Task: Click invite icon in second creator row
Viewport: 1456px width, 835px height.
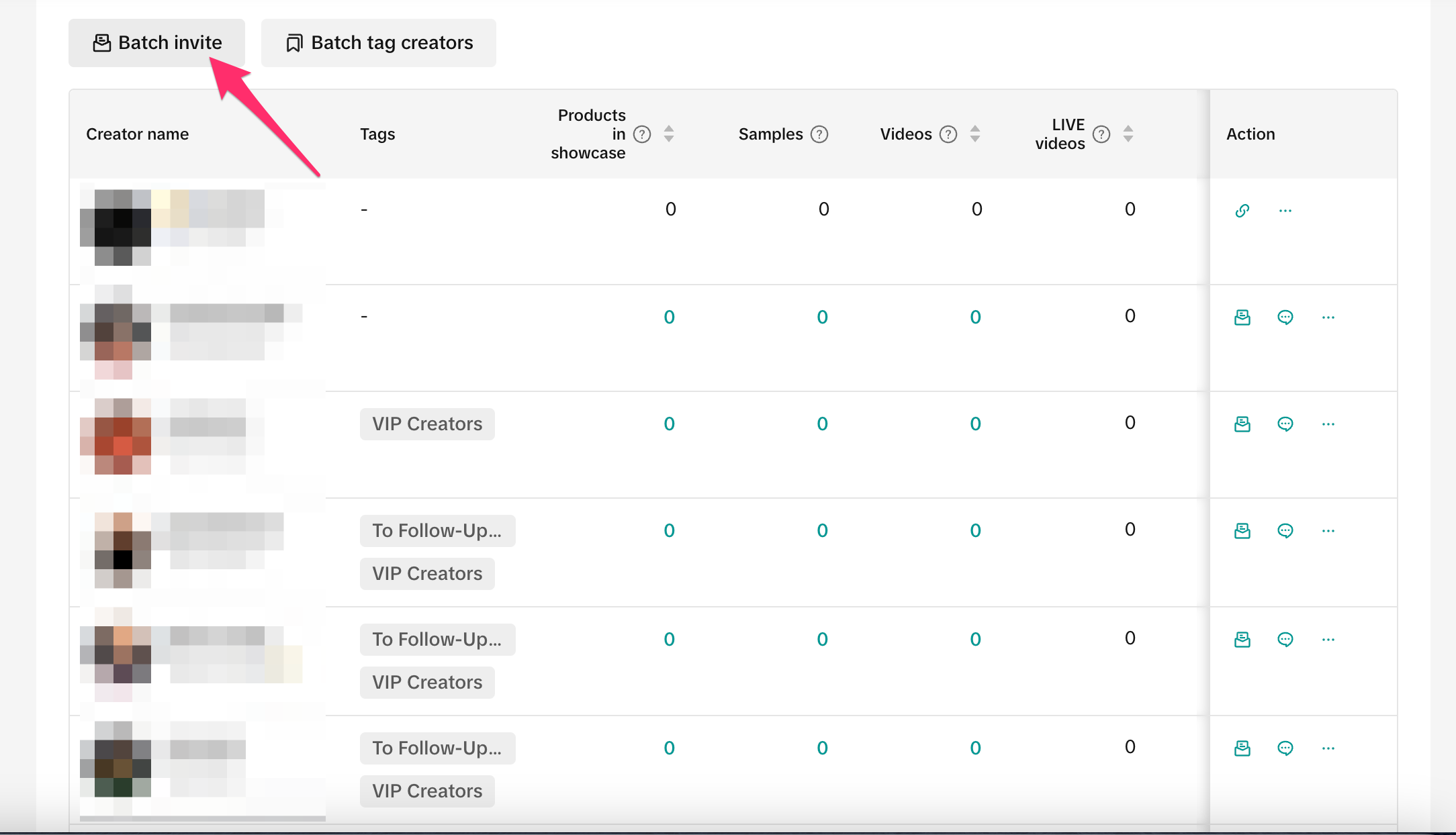Action: pos(1242,317)
